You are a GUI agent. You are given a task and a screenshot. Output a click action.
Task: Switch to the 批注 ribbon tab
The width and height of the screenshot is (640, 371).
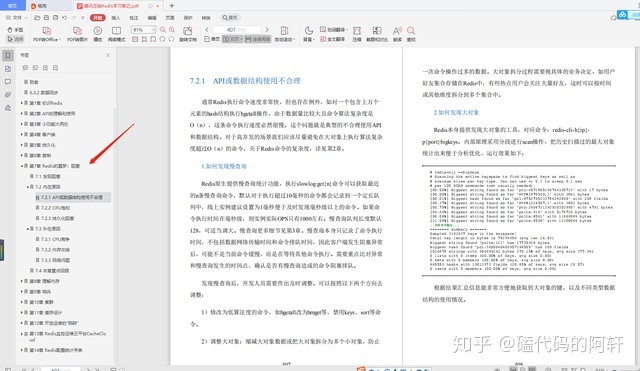(x=134, y=18)
